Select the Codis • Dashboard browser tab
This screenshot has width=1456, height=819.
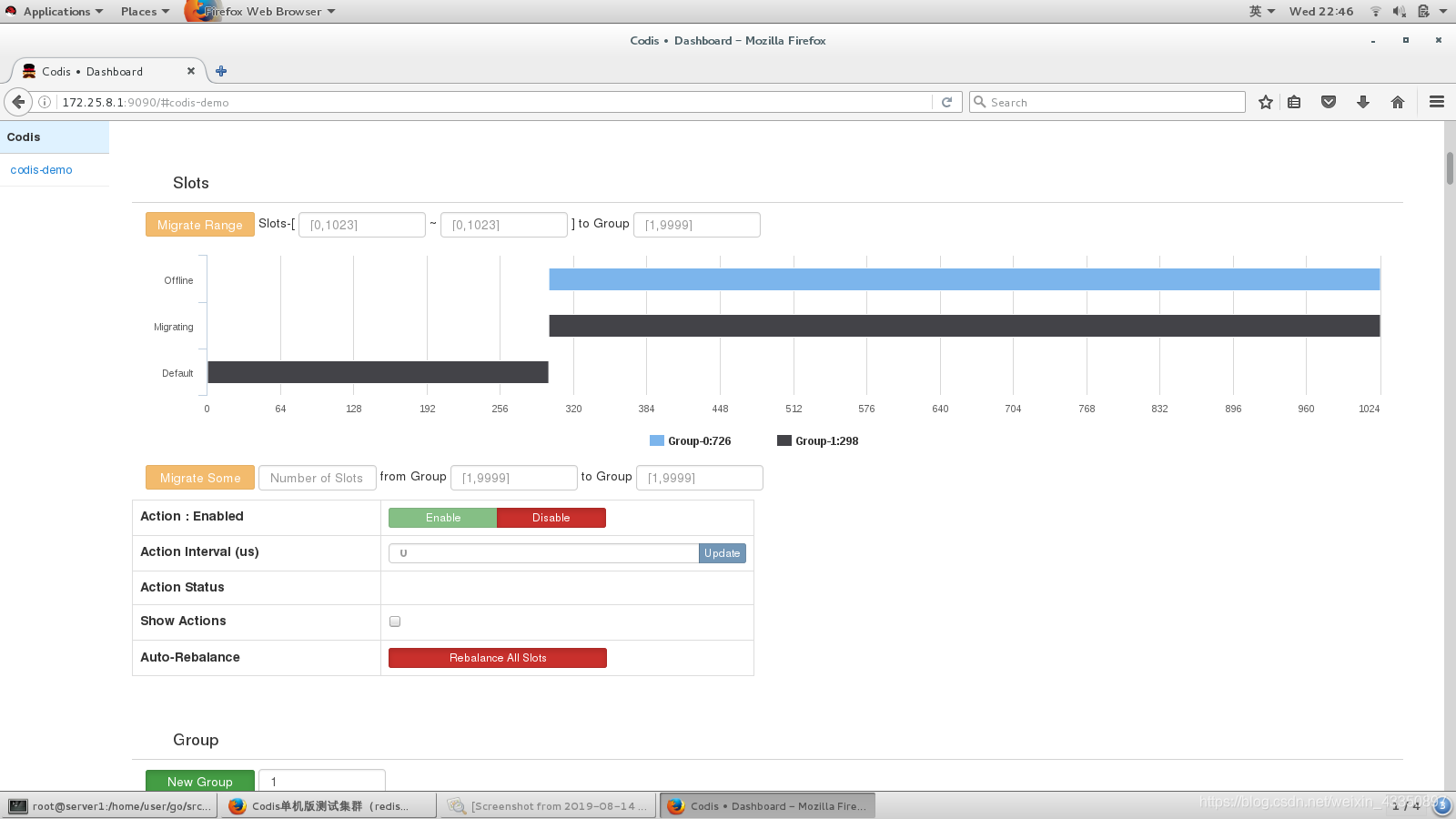coord(109,71)
